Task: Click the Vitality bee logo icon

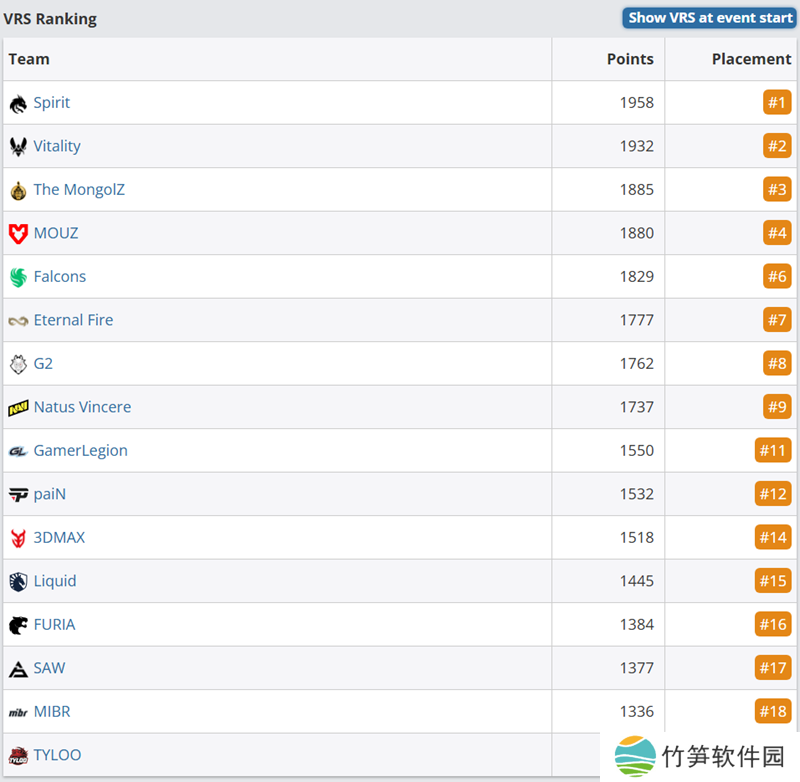Action: tap(18, 147)
